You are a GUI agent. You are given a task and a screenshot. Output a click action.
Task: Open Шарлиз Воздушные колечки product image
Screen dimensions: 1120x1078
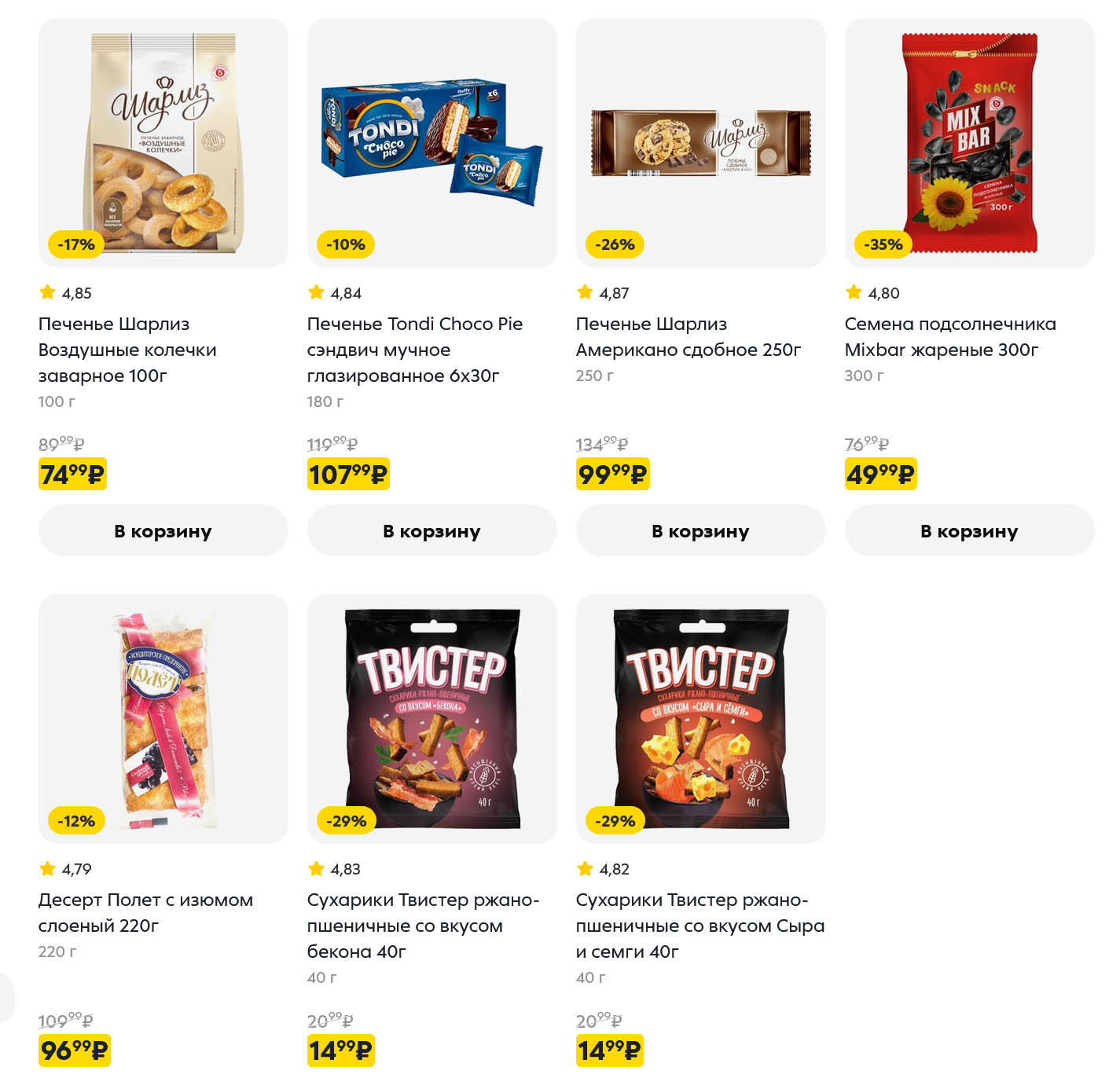tap(163, 142)
